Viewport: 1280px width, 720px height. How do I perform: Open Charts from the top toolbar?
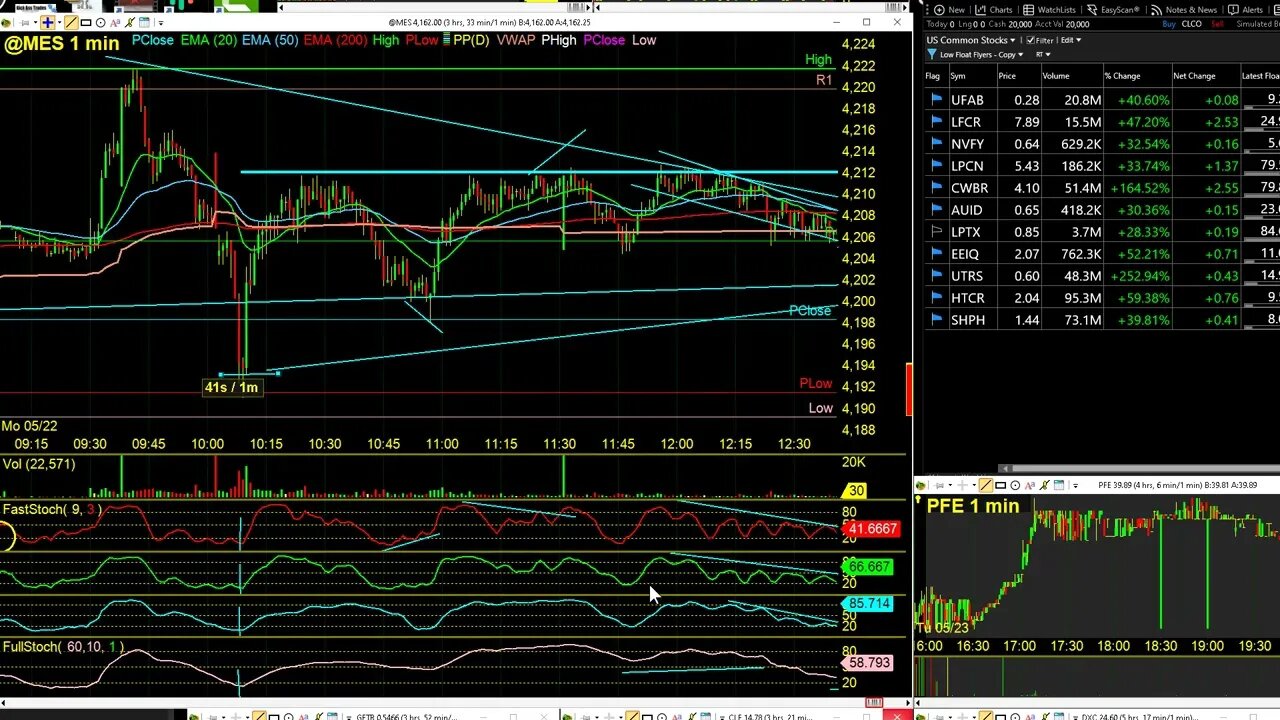click(994, 10)
